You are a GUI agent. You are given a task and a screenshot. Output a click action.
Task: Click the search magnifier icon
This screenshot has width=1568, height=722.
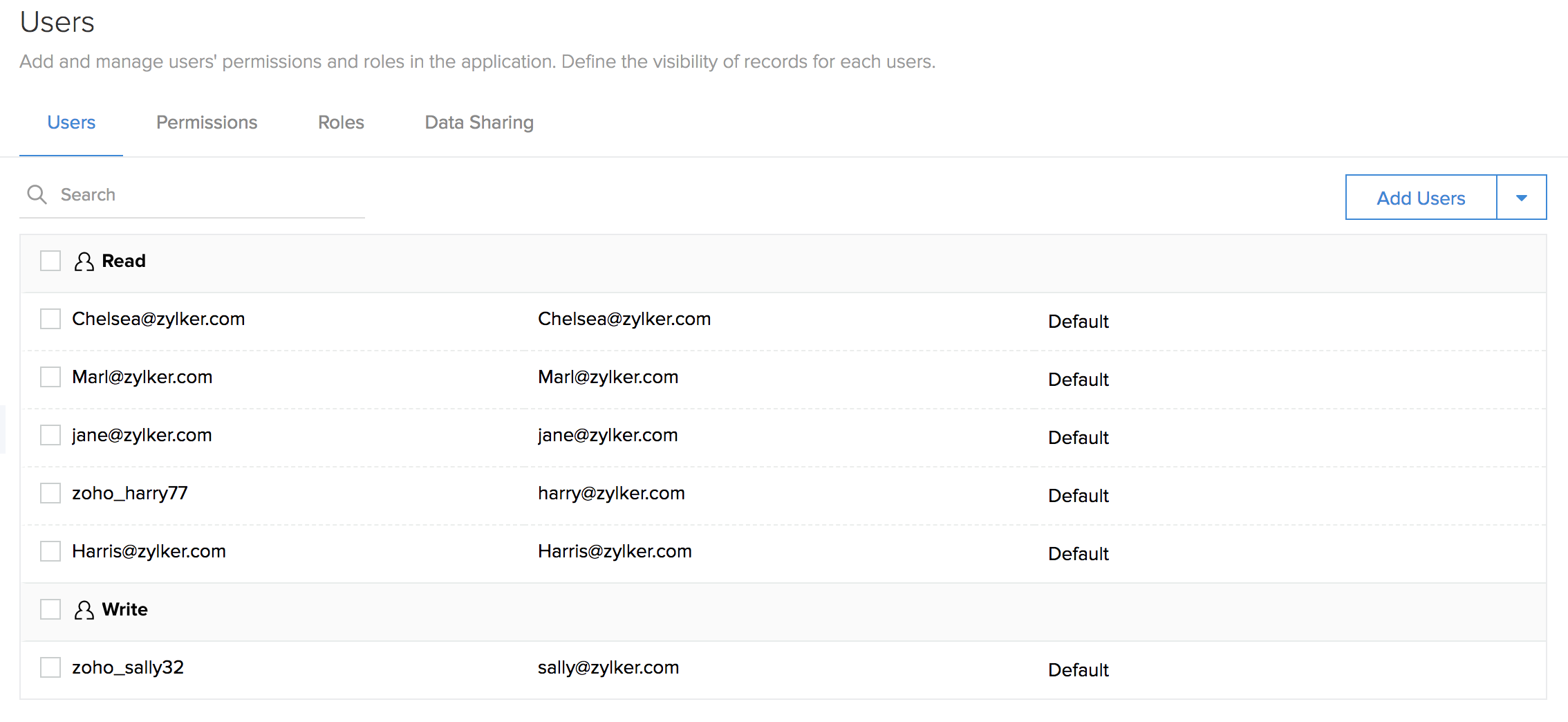37,194
